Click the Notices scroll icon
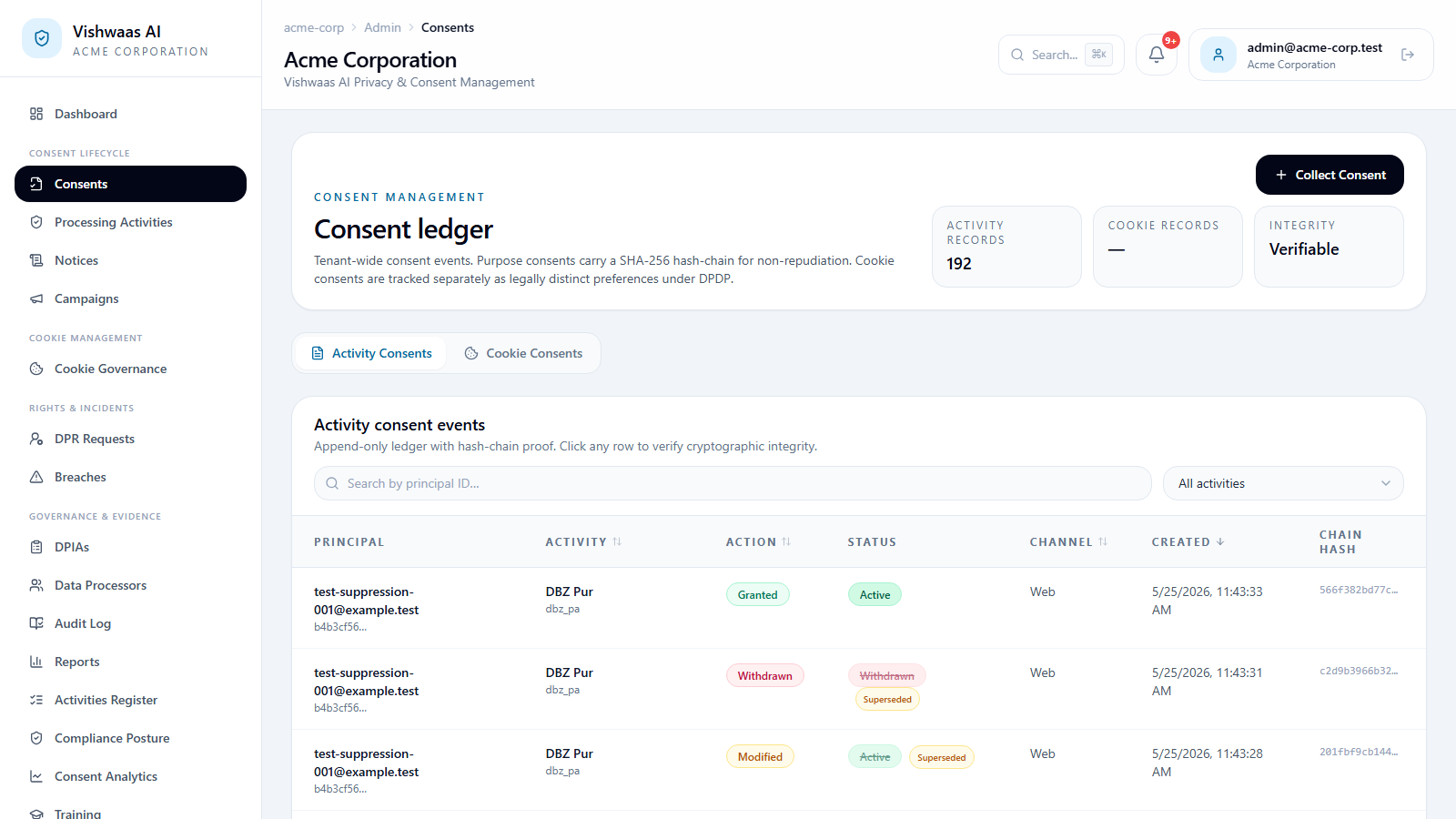The width and height of the screenshot is (1456, 819). pos(36,260)
